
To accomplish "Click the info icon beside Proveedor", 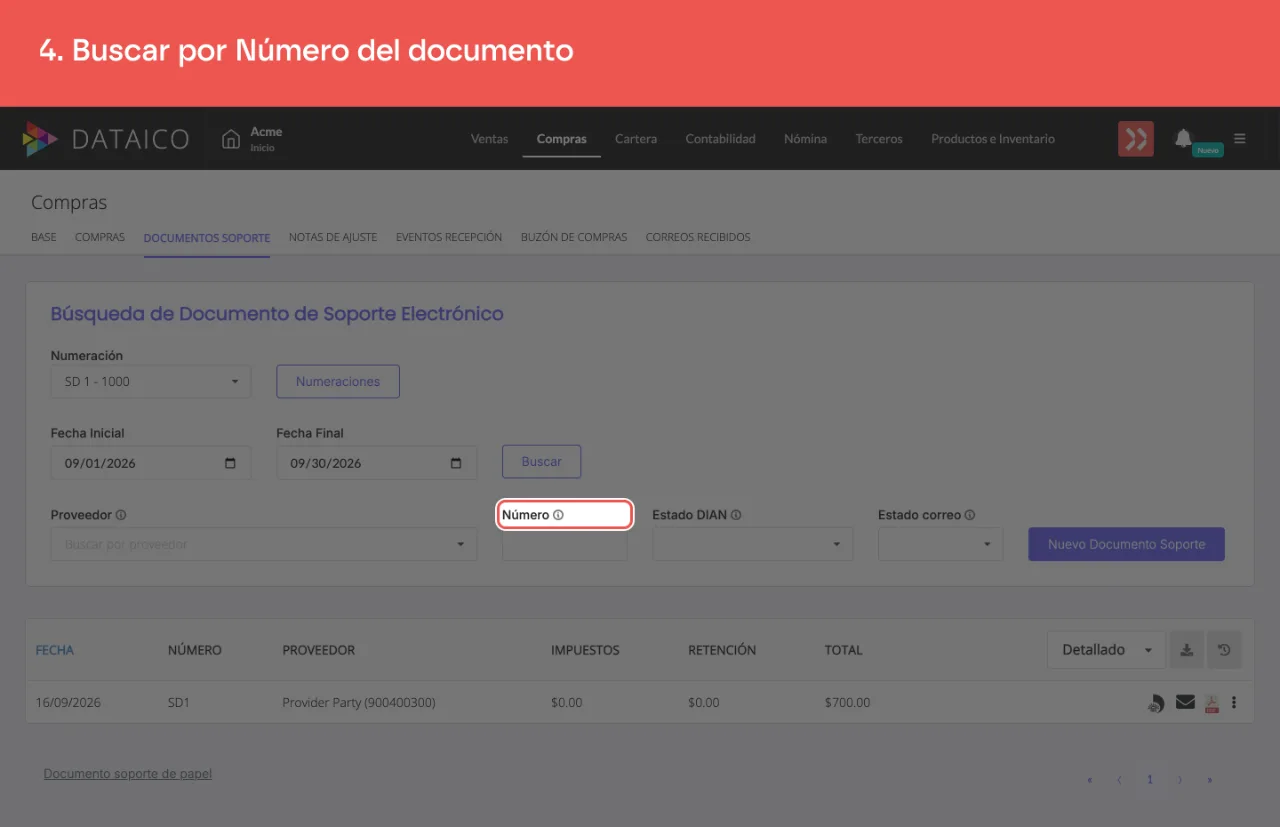I will click(x=121, y=515).
